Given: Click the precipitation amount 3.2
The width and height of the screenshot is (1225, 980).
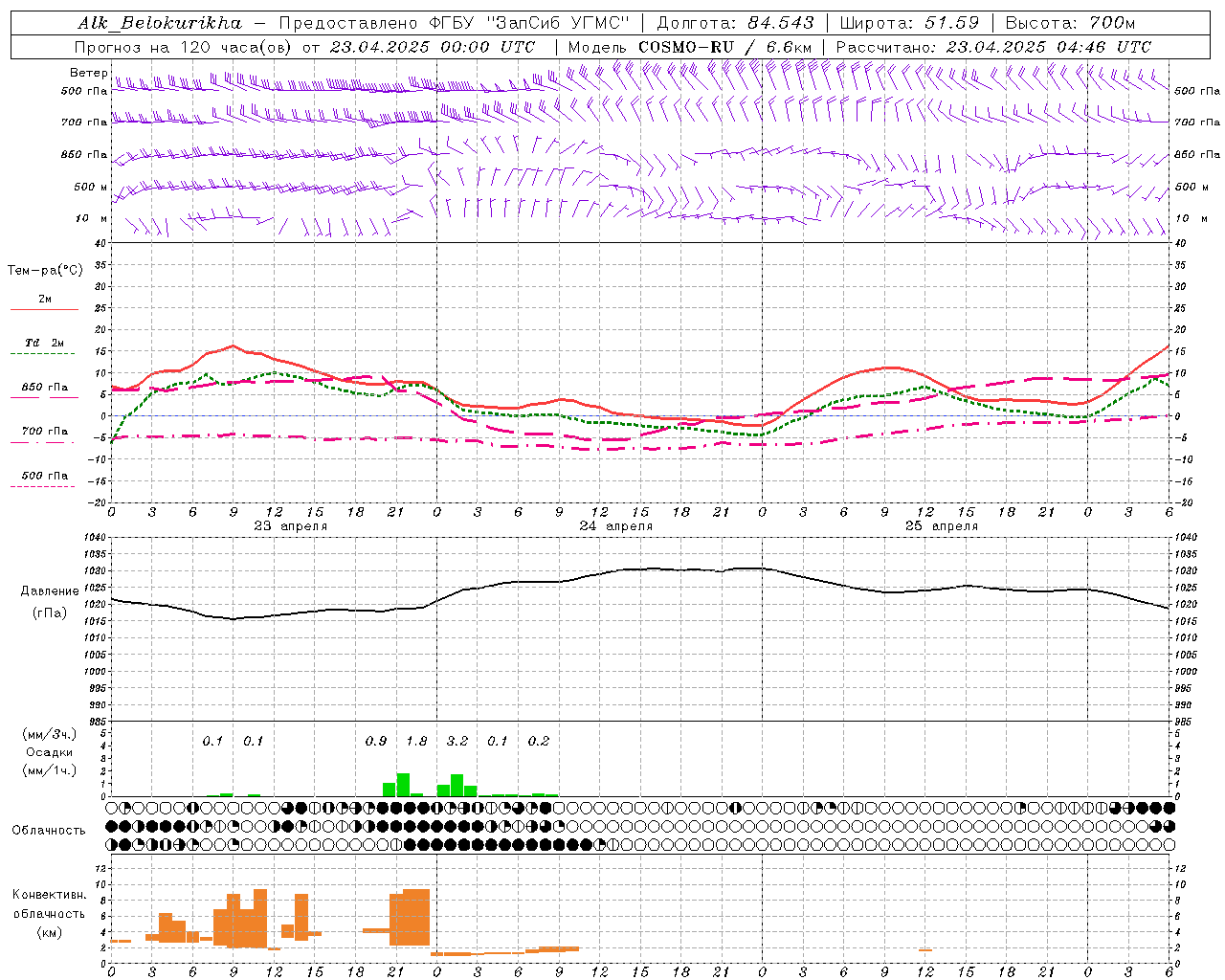Looking at the screenshot, I should [x=457, y=741].
